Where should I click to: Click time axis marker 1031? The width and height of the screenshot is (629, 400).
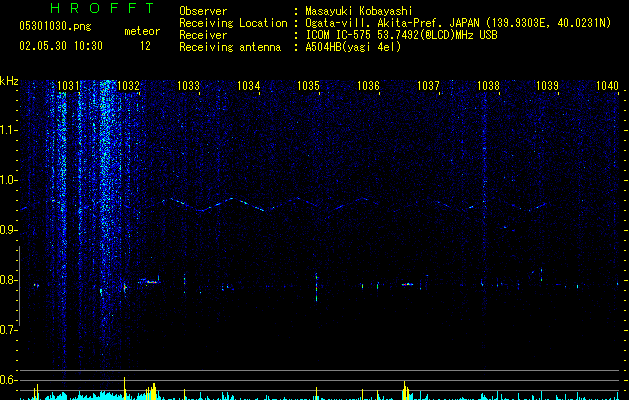pos(68,85)
